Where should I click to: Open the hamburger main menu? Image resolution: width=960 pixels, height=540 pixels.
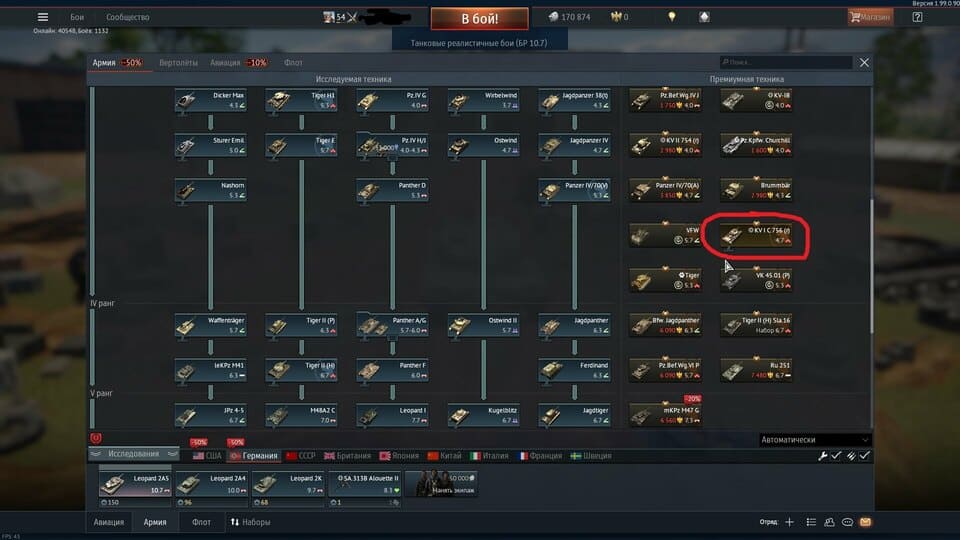pos(42,17)
